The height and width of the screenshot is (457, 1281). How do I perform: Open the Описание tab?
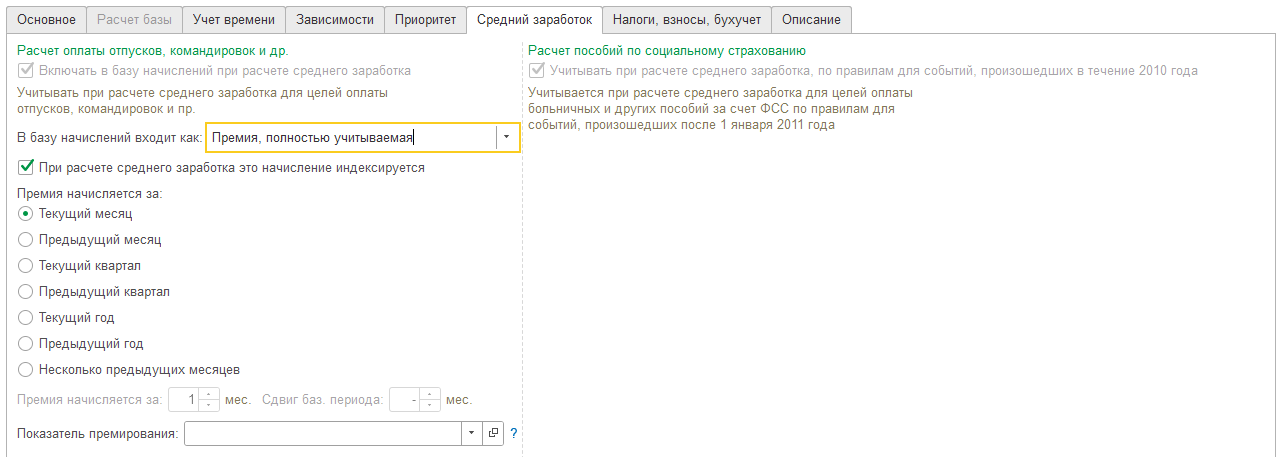[812, 19]
